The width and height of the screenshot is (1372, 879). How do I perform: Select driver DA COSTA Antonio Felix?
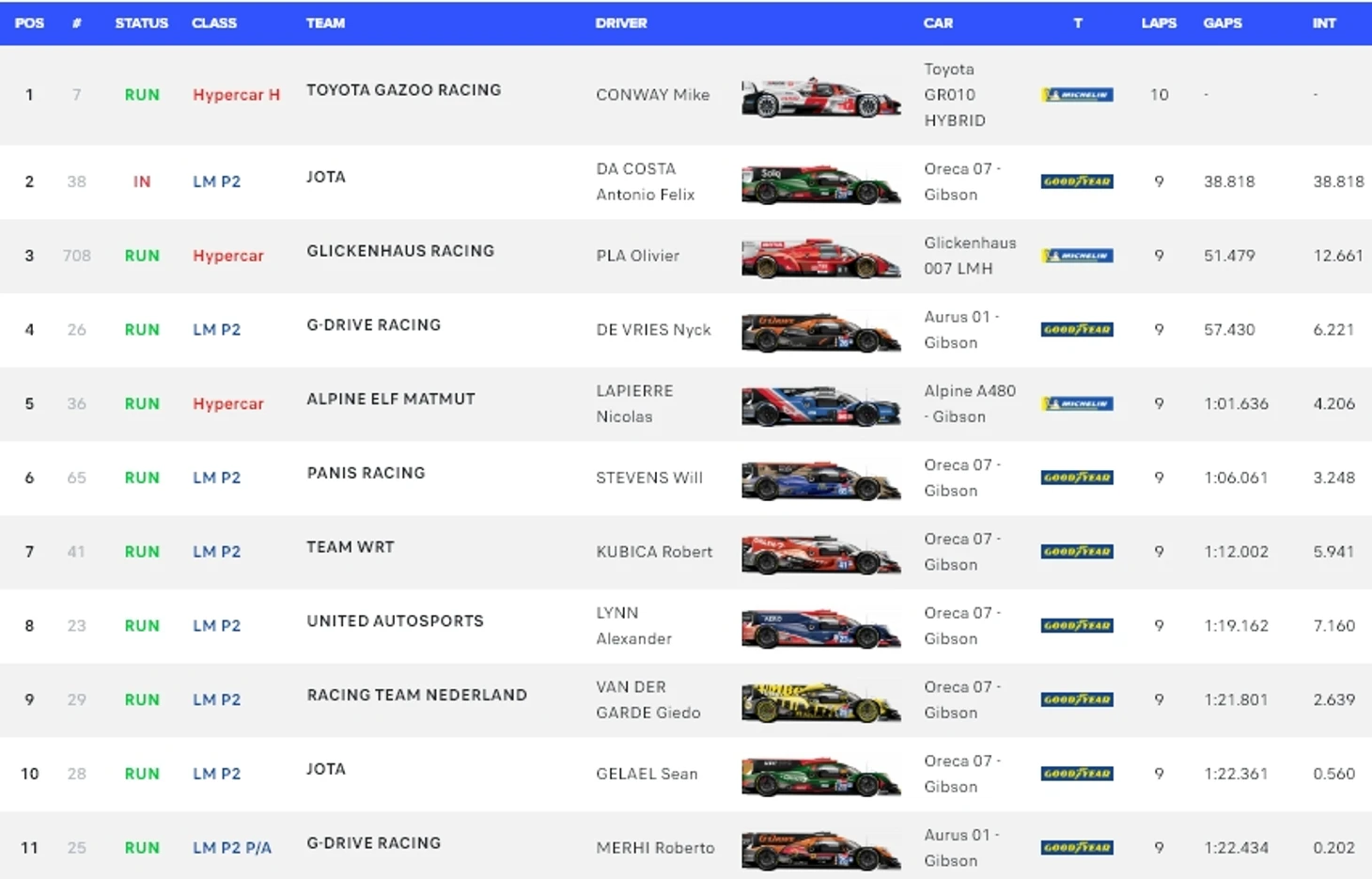click(646, 181)
